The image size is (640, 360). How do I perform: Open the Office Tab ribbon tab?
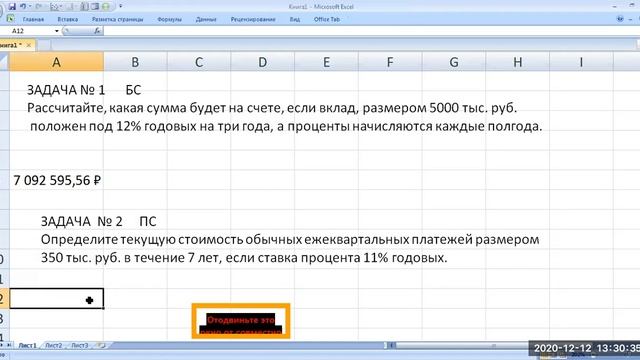(327, 19)
